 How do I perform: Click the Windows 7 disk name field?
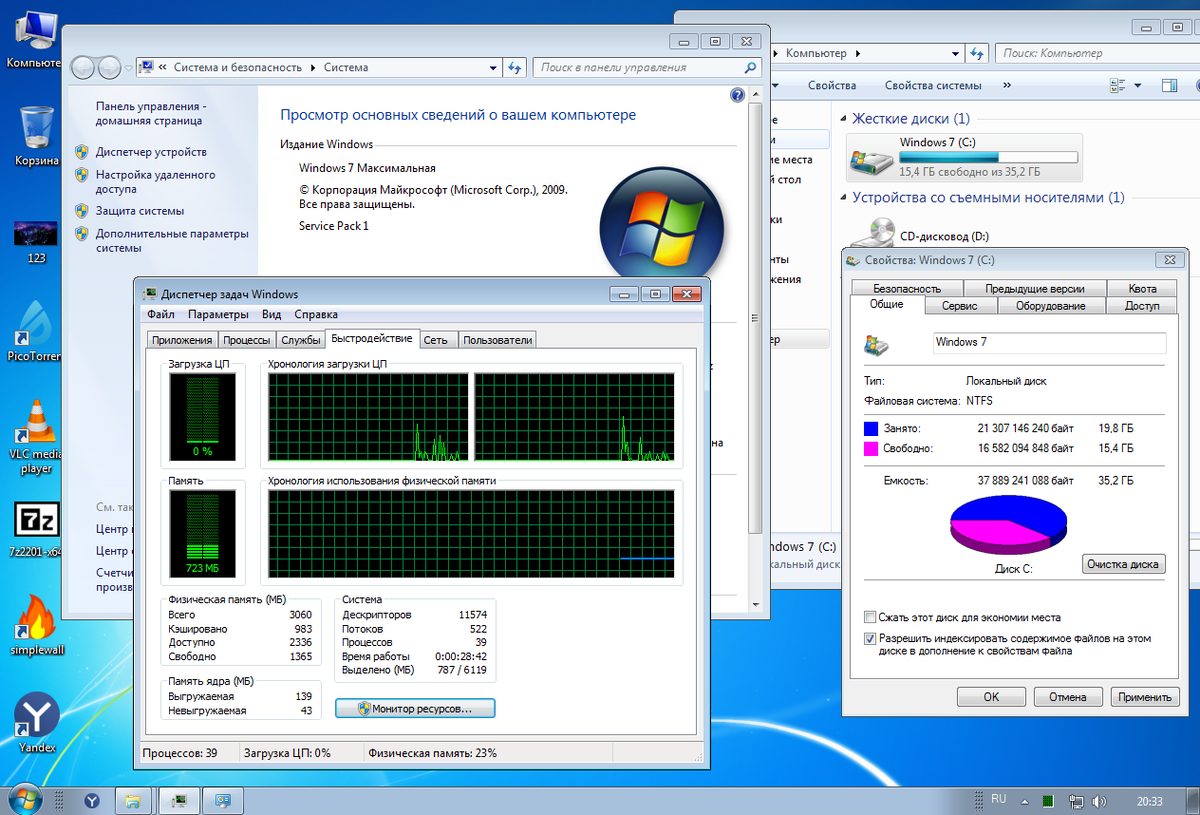click(x=1049, y=343)
